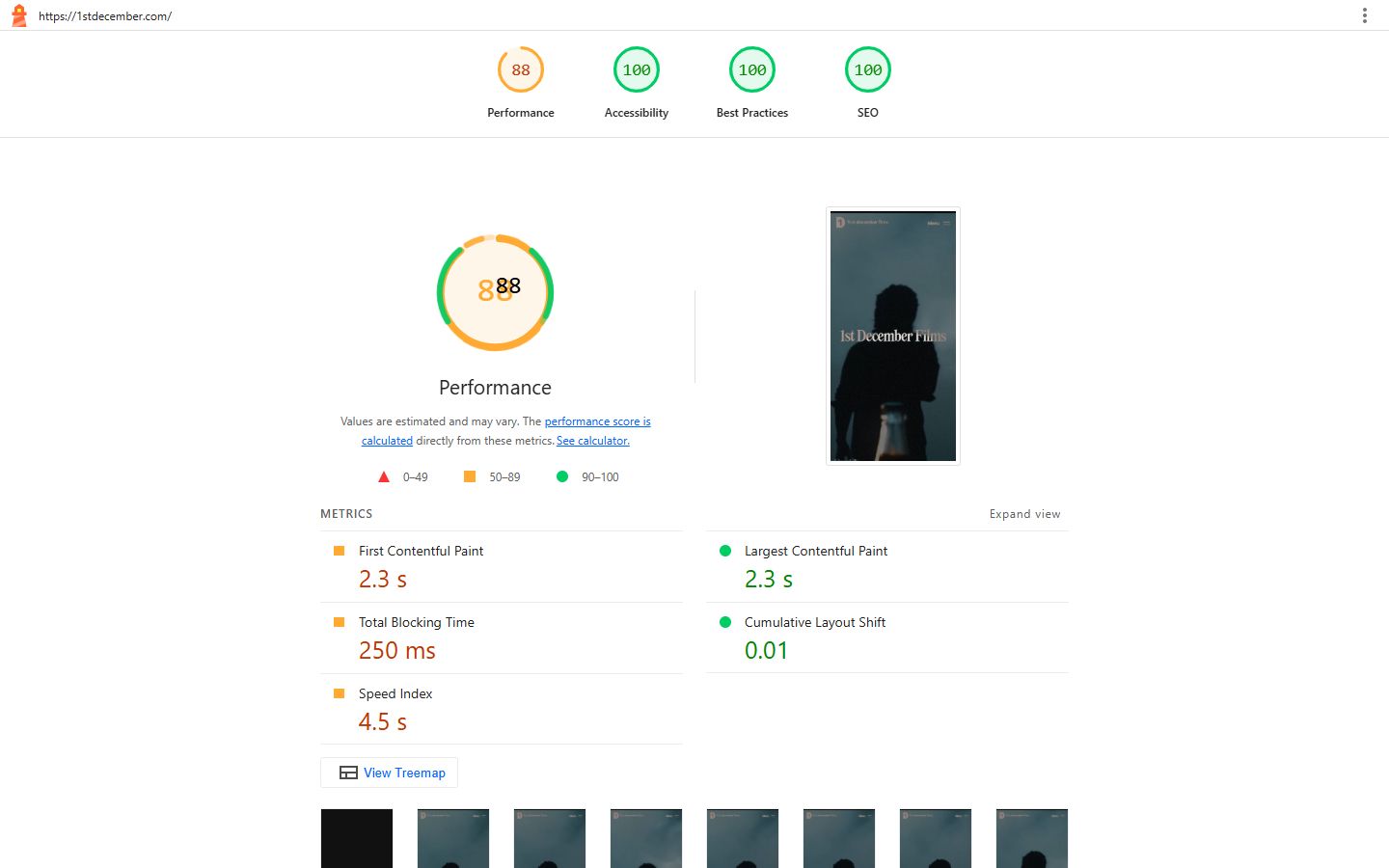The height and width of the screenshot is (868, 1389).
Task: Click the green dot beside Largest Contentful Paint
Action: point(725,551)
